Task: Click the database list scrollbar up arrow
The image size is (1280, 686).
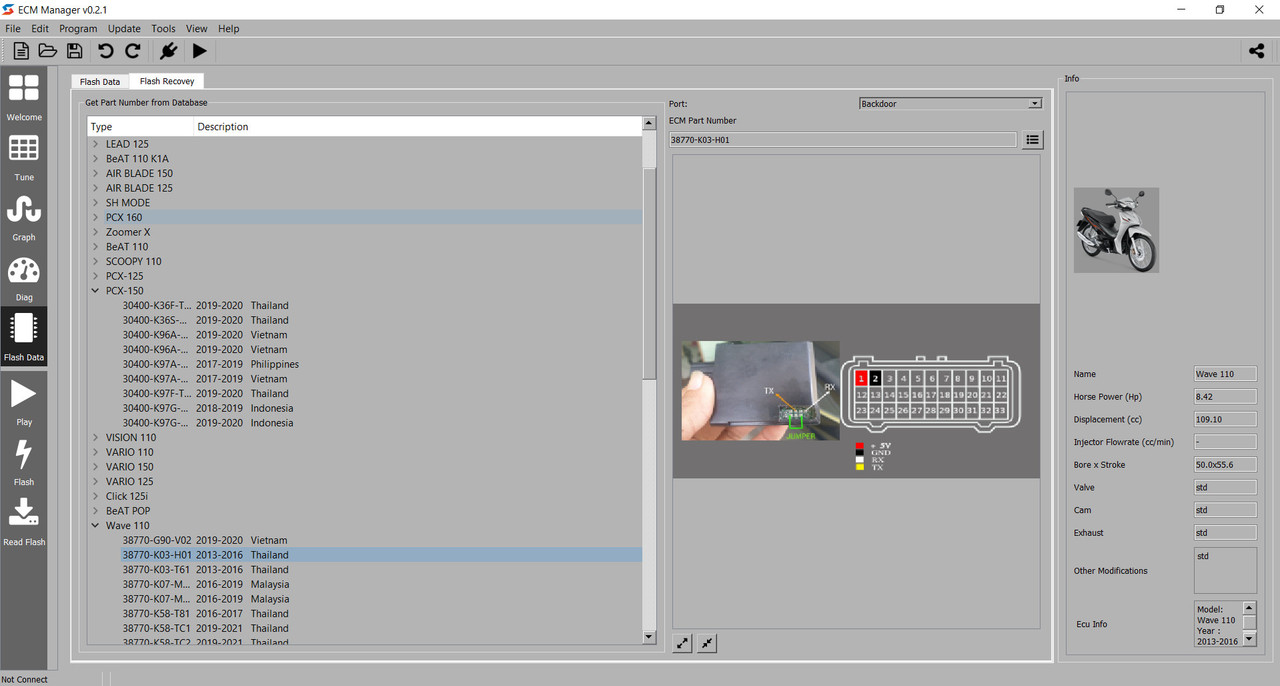Action: click(x=648, y=124)
